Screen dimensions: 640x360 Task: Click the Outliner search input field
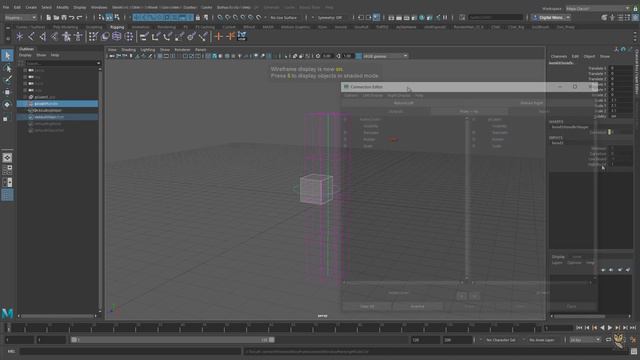point(60,63)
